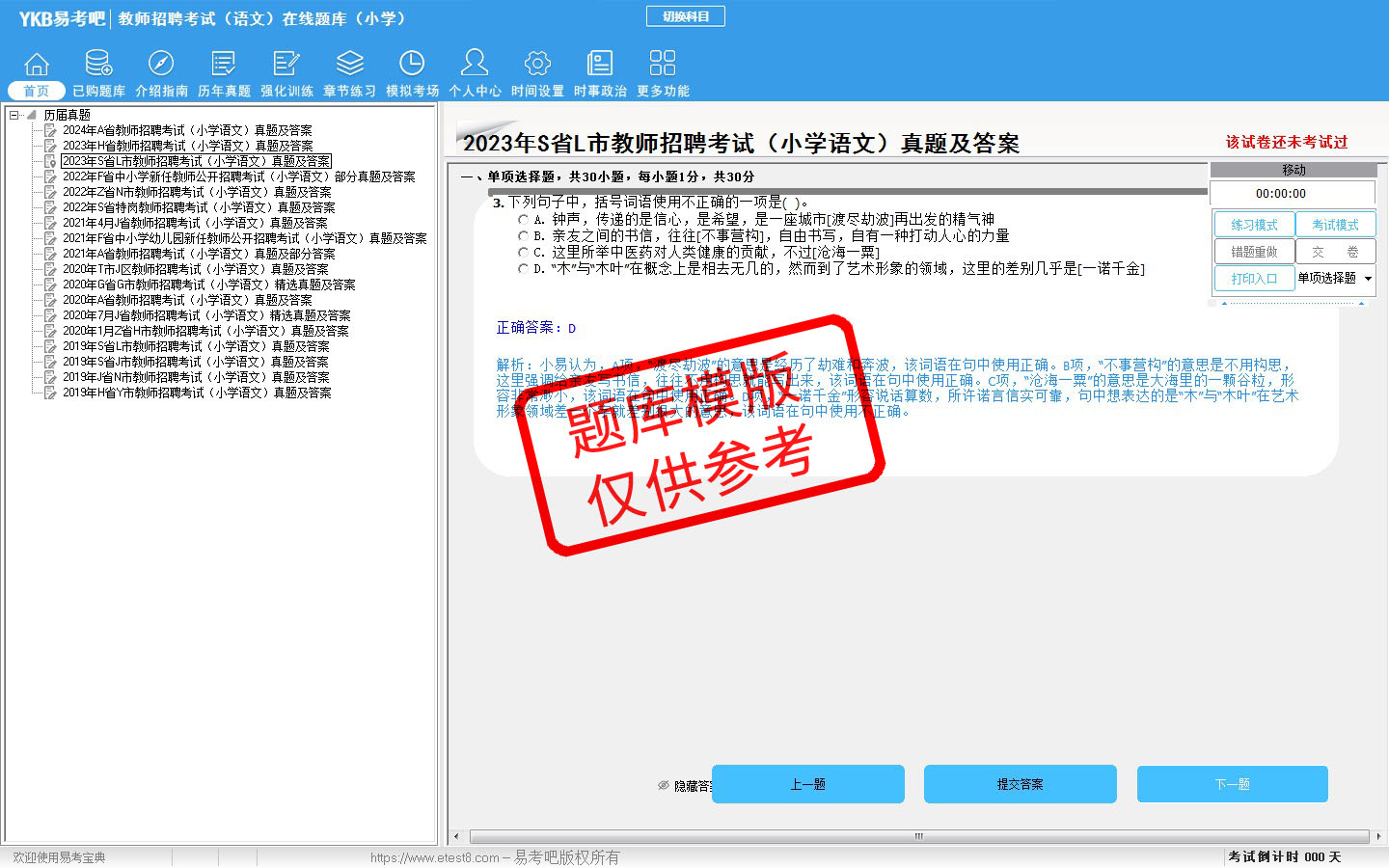Open 更多功能 grid menu
The height and width of the screenshot is (868, 1389).
(x=663, y=65)
